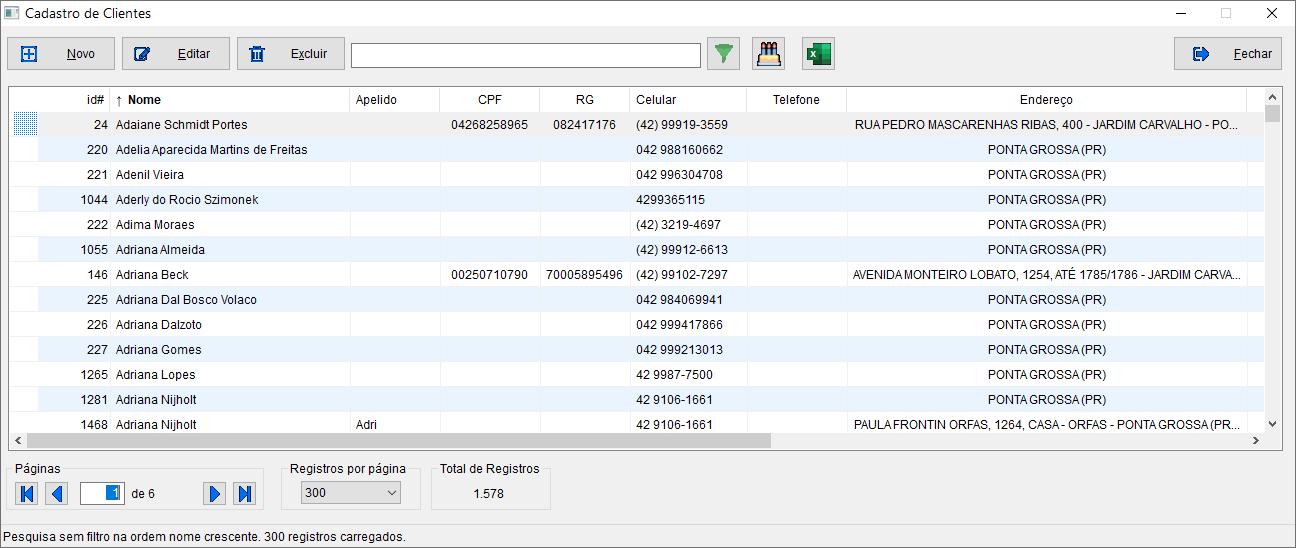Select the Adenil Vieira record
Screen dimensions: 1296x548
point(152,175)
